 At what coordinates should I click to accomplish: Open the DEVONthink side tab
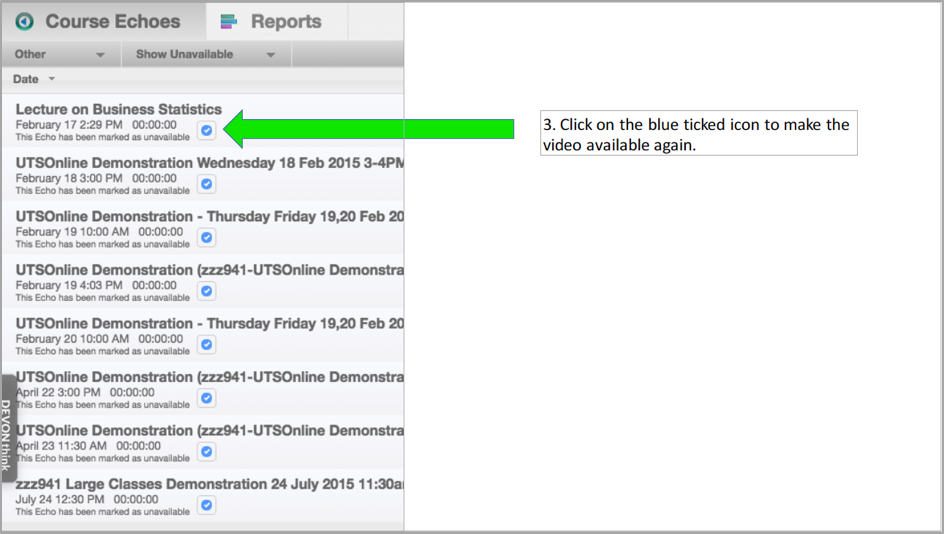point(7,428)
